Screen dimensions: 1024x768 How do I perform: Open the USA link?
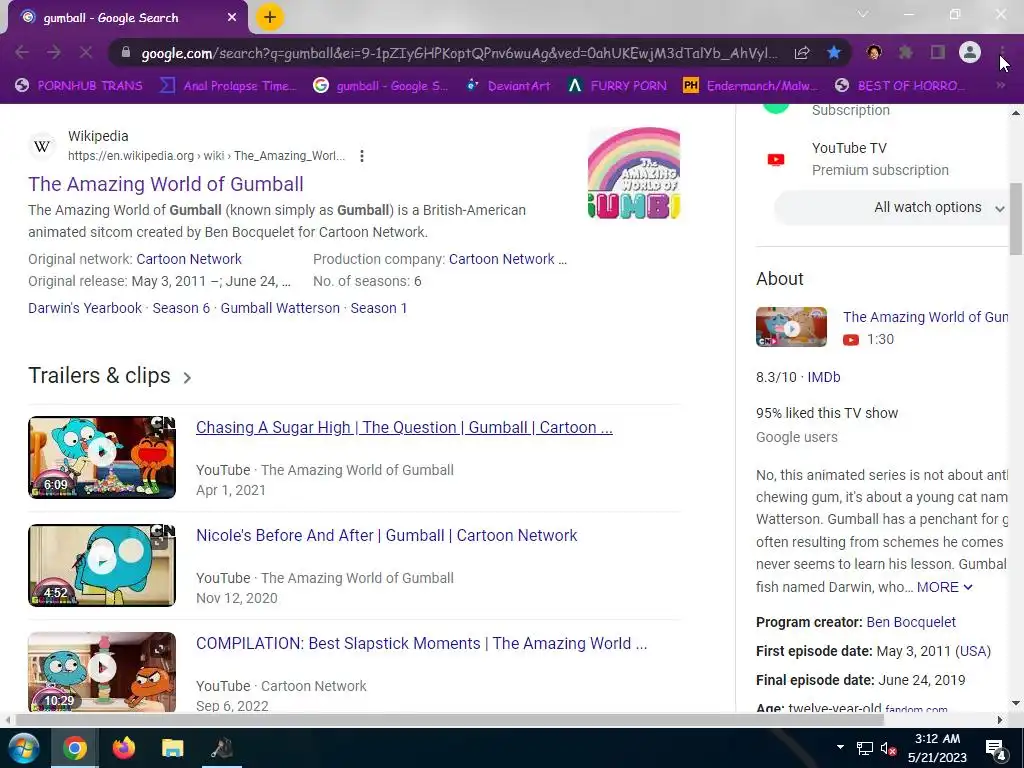pyautogui.click(x=972, y=651)
